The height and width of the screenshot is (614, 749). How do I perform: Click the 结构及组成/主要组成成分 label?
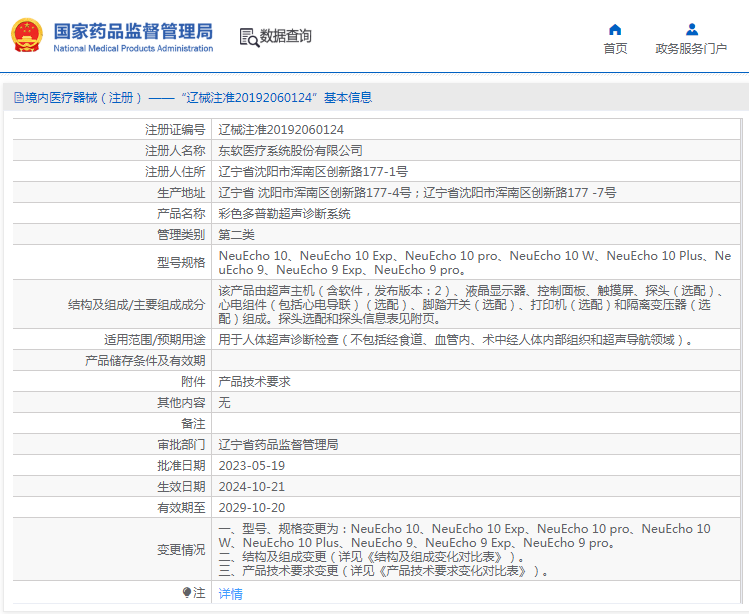click(137, 304)
